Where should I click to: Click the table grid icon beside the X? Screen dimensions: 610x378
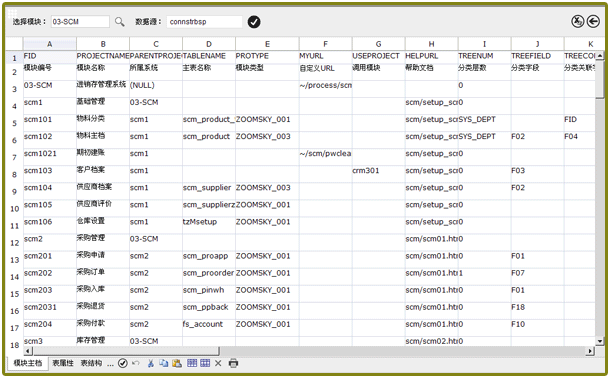pyautogui.click(x=205, y=363)
